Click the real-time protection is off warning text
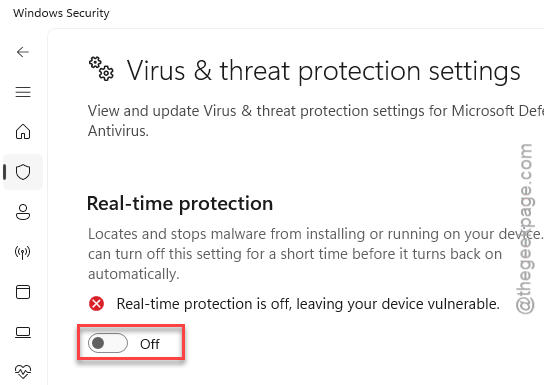The width and height of the screenshot is (544, 385). point(308,304)
